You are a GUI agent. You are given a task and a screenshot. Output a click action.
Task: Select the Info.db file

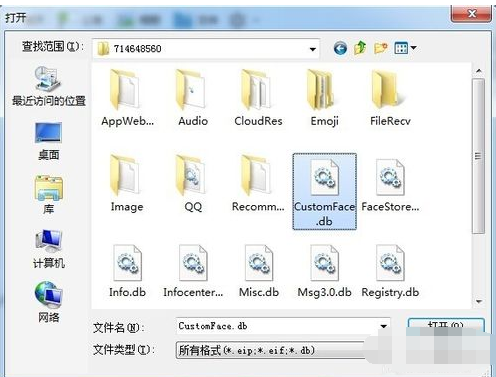tap(127, 271)
